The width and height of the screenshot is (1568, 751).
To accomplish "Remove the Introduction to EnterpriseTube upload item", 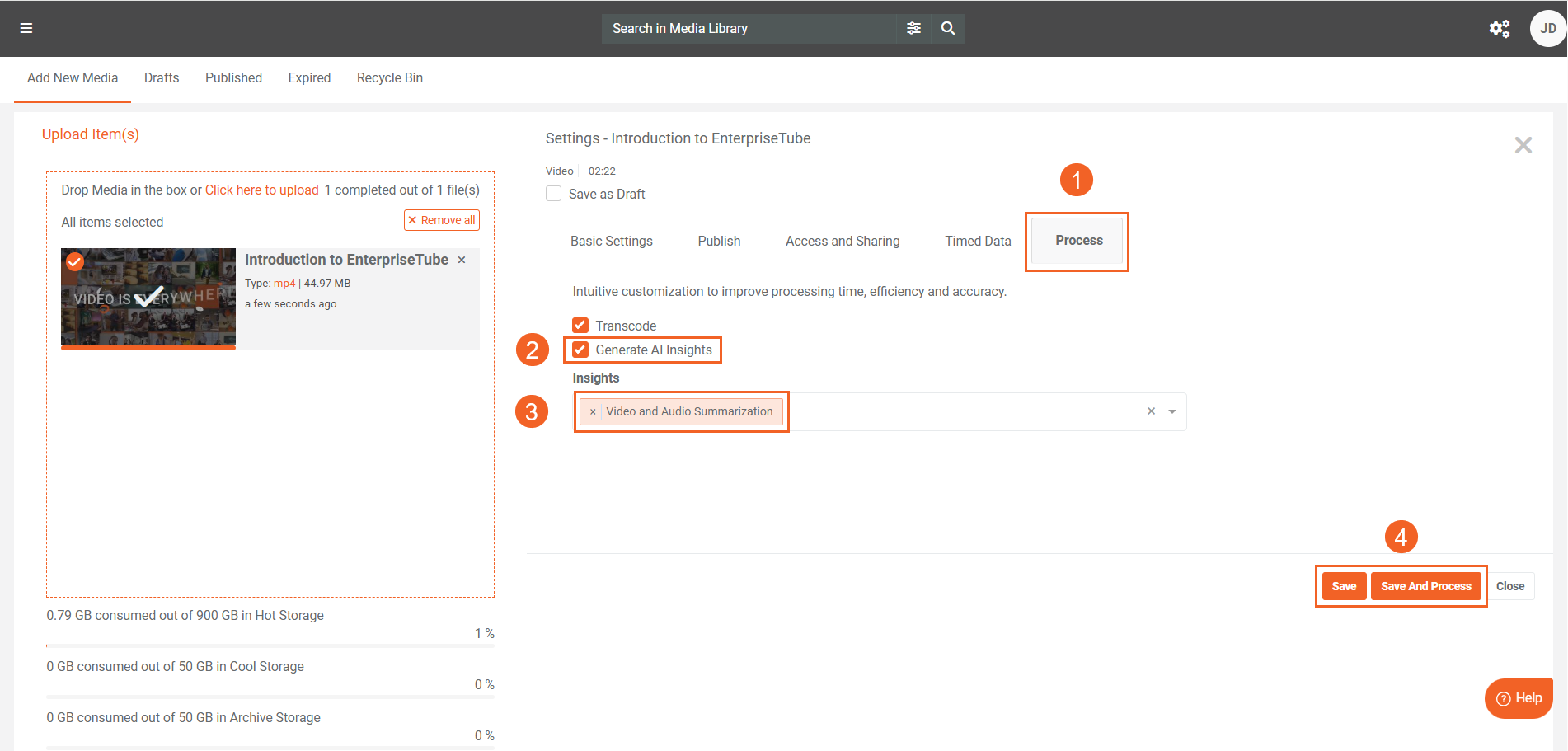I will 462,260.
